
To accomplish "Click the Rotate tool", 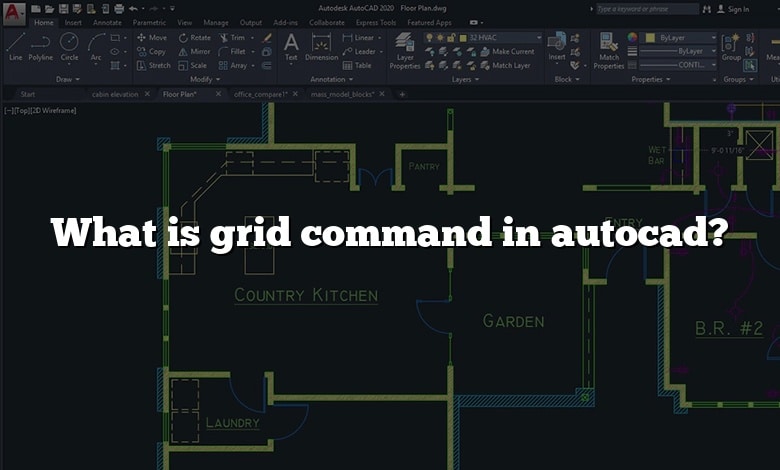I will 195,37.
